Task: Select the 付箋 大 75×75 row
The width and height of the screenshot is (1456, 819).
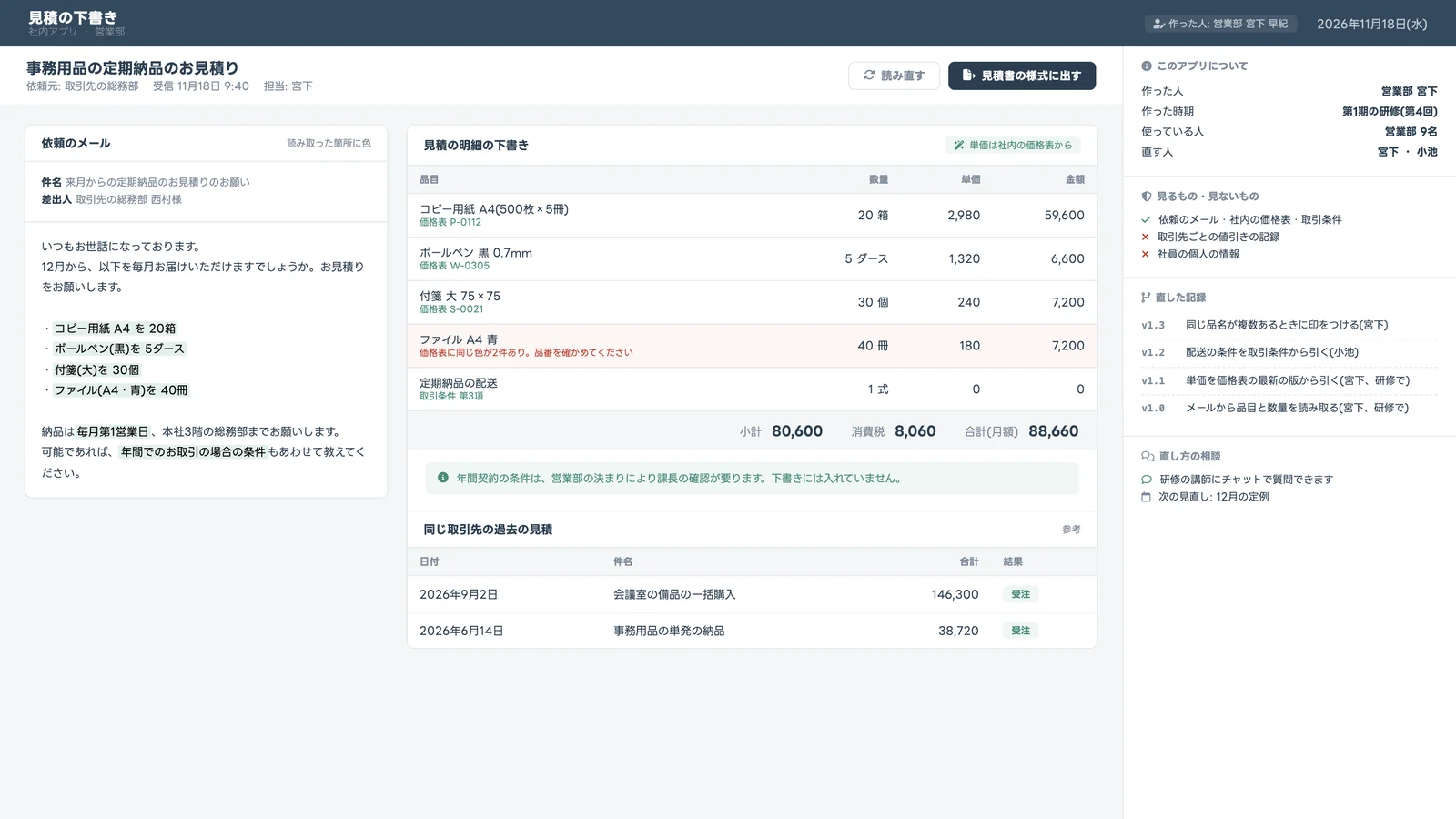Action: pos(752,302)
